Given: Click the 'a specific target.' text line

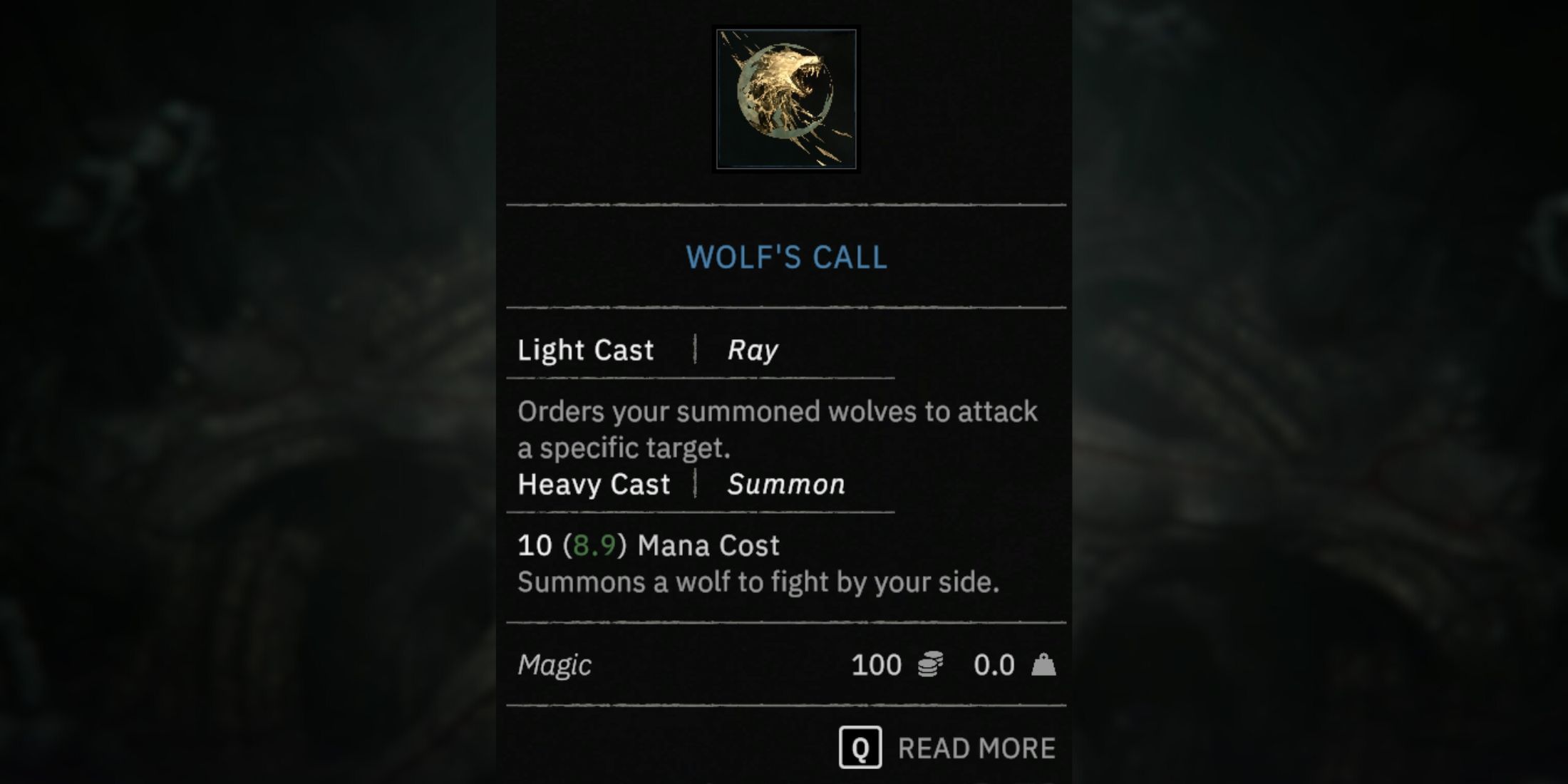Looking at the screenshot, I should coord(624,448).
